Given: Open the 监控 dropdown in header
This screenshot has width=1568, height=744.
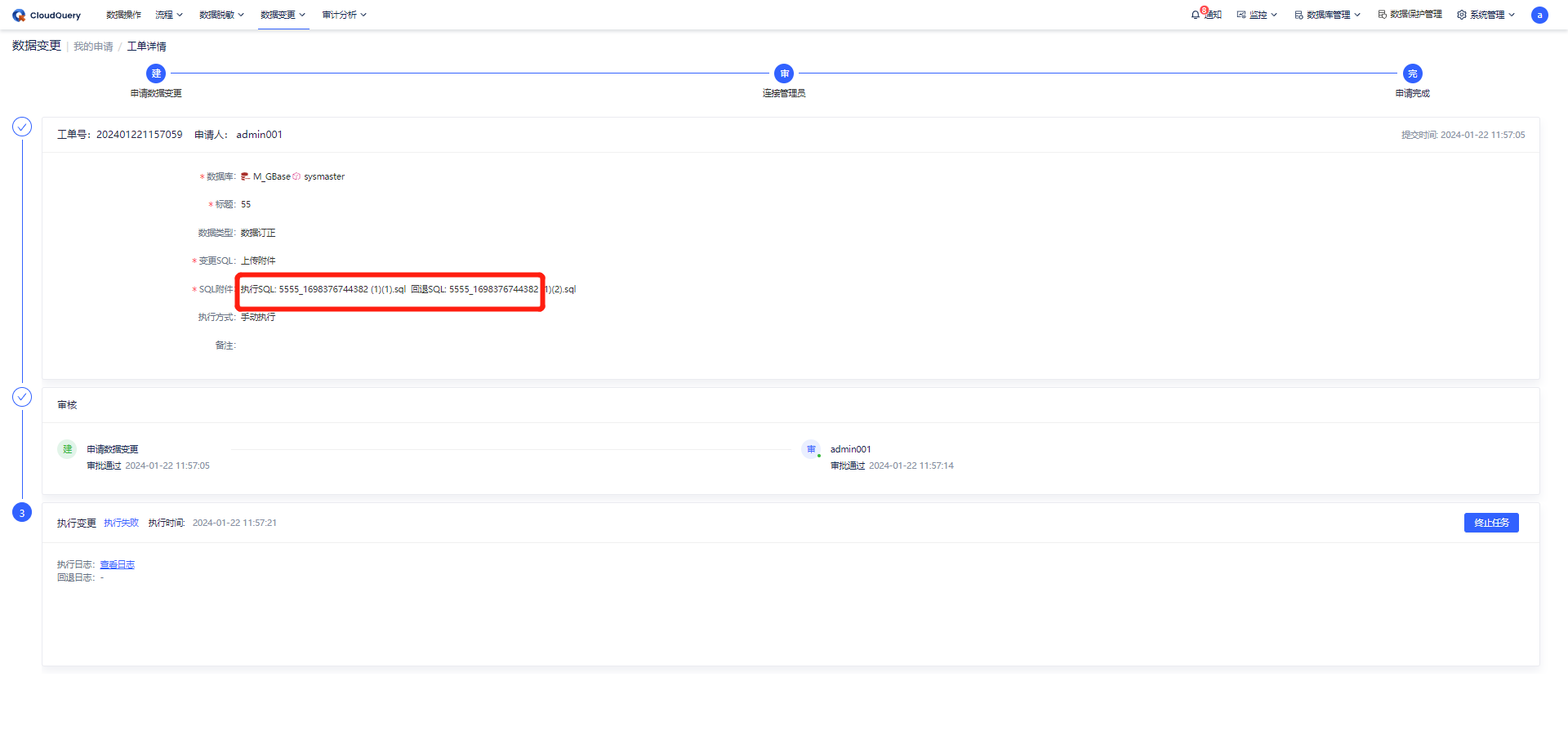Looking at the screenshot, I should coord(1257,15).
